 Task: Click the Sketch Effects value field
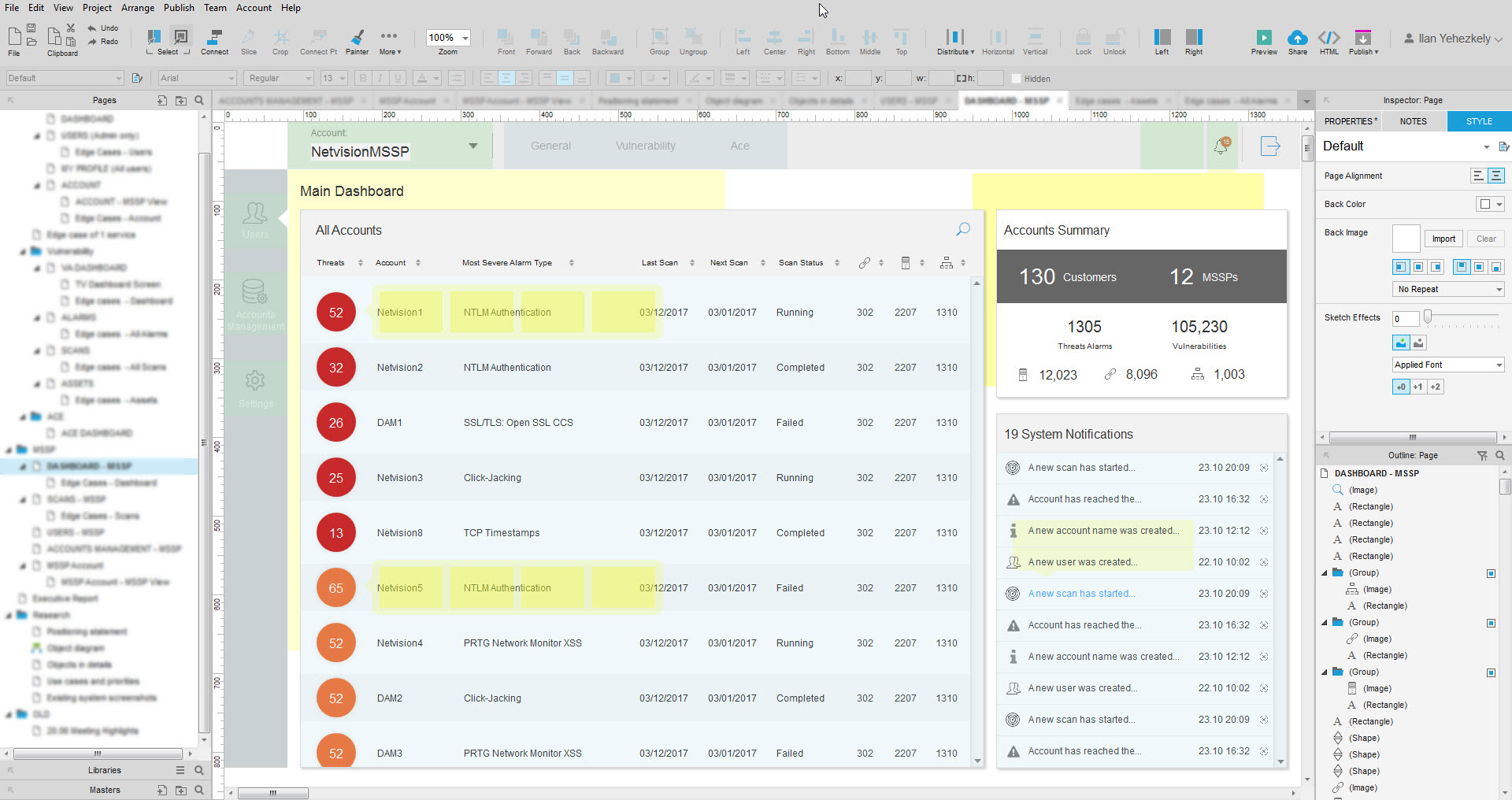pyautogui.click(x=1405, y=318)
